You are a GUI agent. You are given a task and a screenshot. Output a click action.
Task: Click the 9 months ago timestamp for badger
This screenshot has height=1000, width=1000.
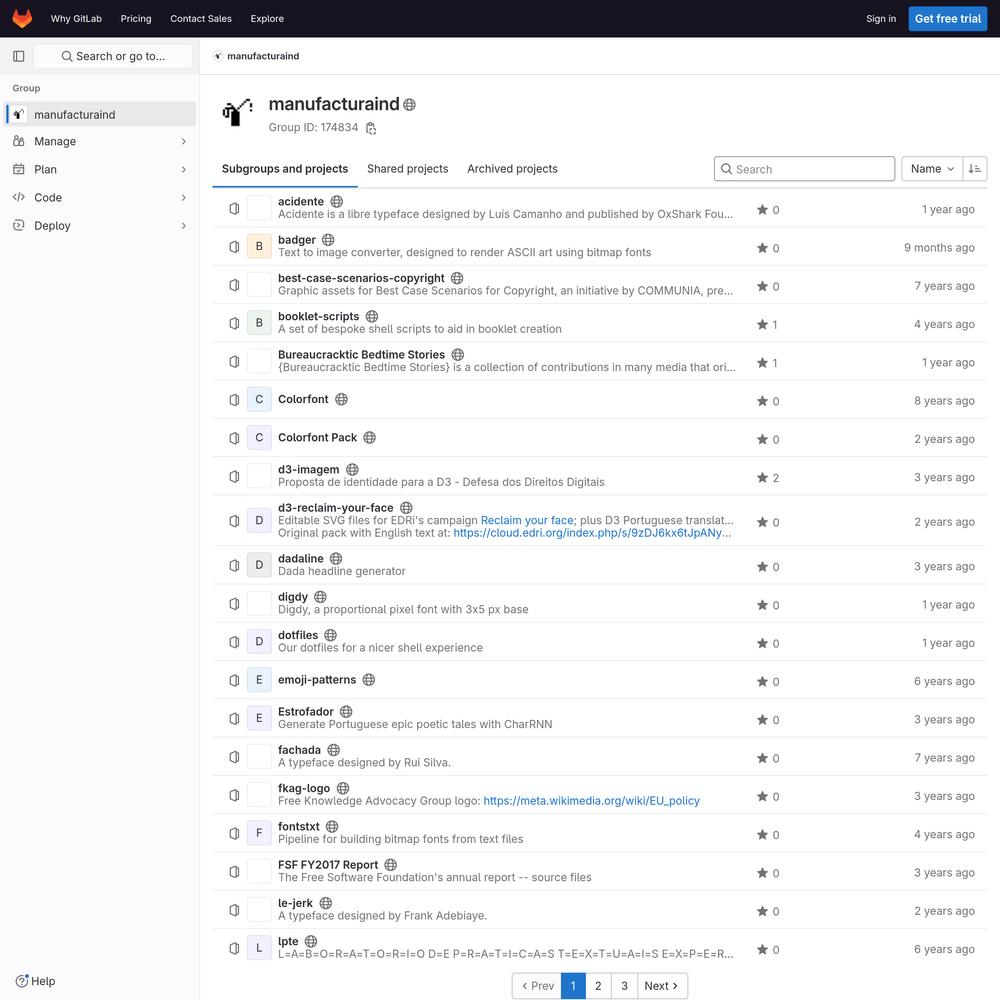[x=939, y=247]
